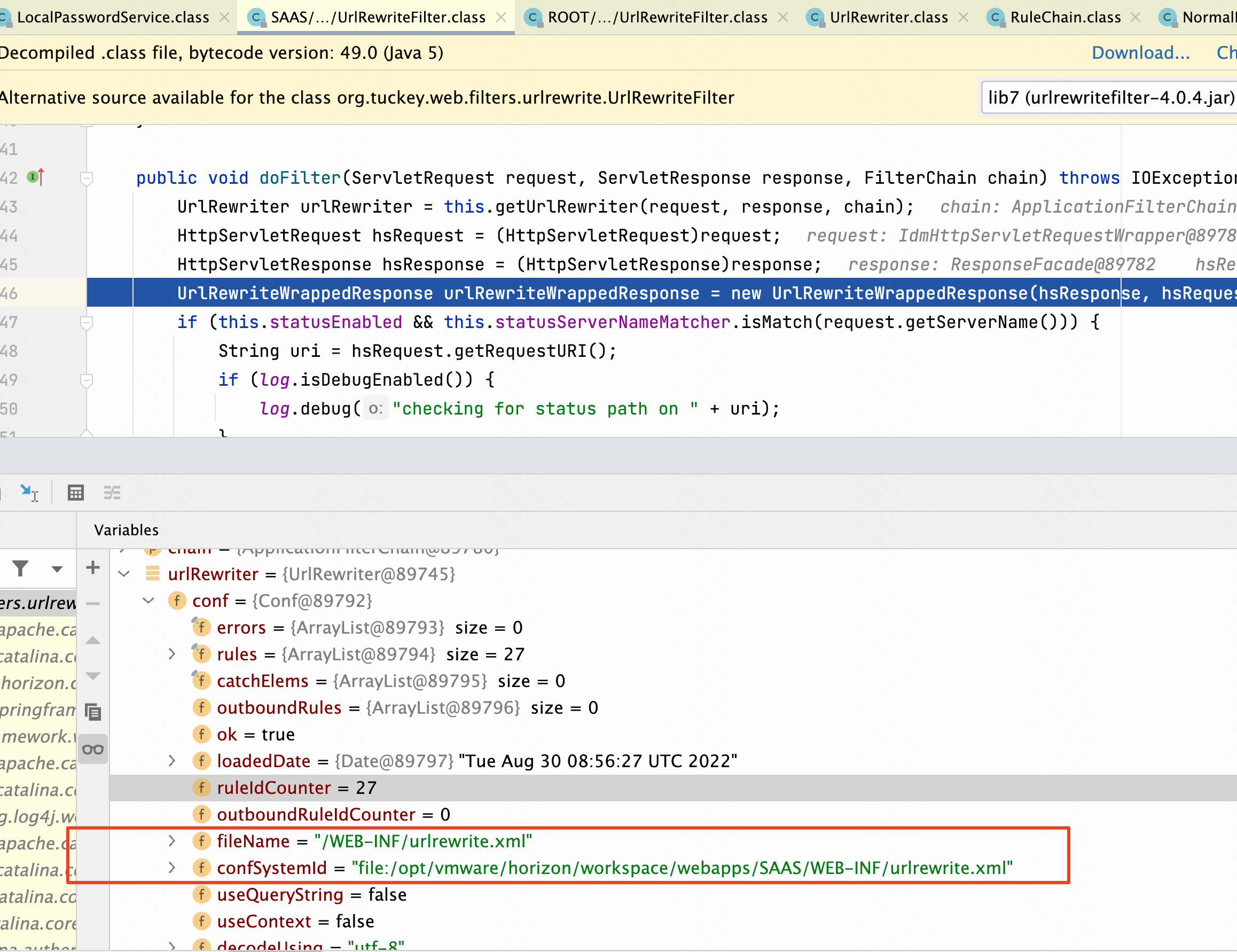Click the field icon beside conf
This screenshot has height=952, width=1237.
tap(177, 600)
